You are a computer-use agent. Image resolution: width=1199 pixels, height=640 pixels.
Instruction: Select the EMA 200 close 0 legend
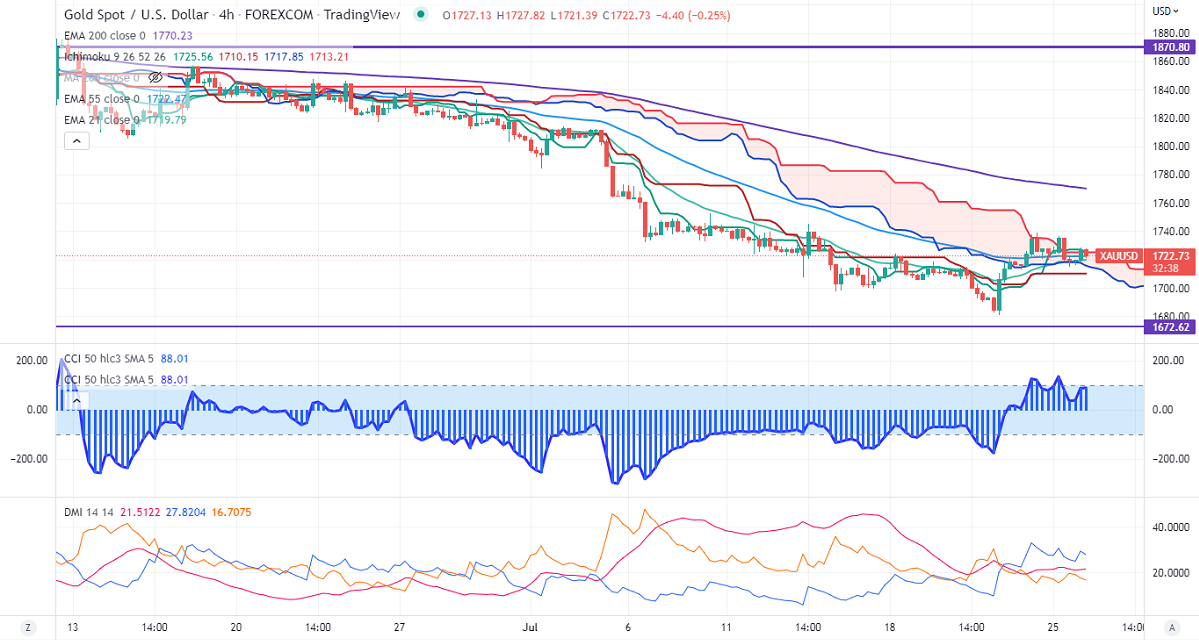click(105, 35)
